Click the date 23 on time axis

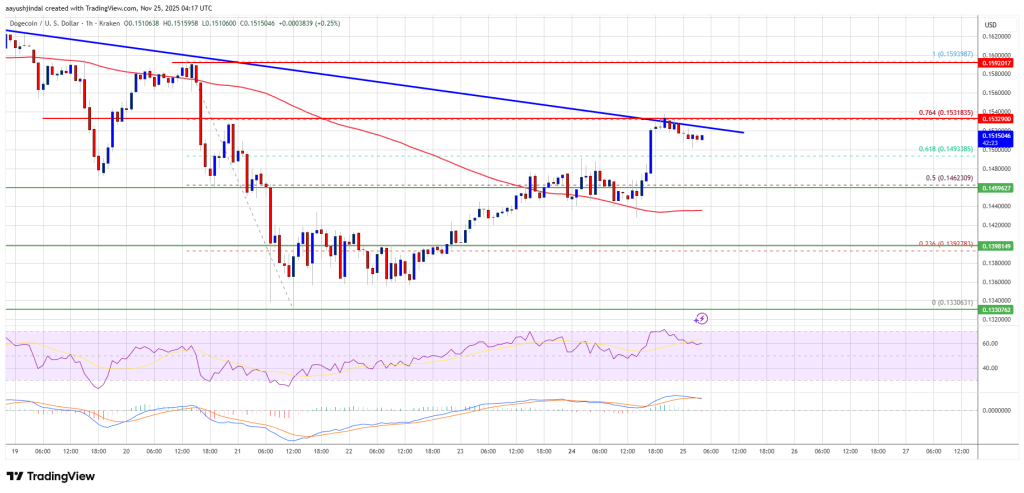coord(459,451)
